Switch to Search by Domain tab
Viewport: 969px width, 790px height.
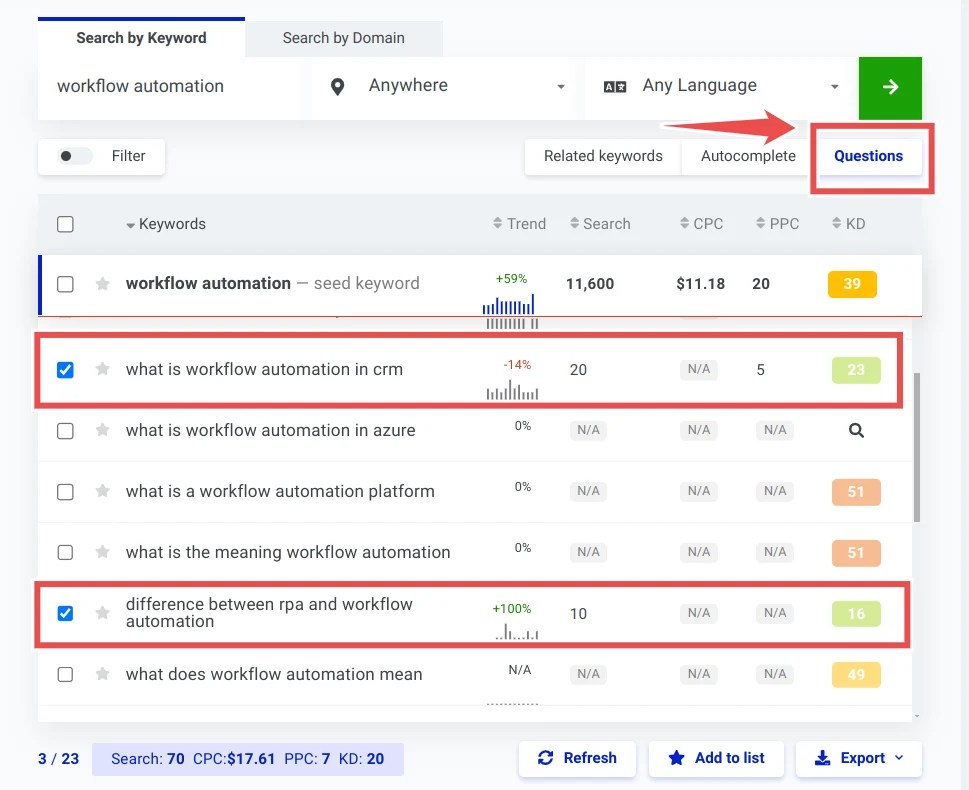(344, 38)
